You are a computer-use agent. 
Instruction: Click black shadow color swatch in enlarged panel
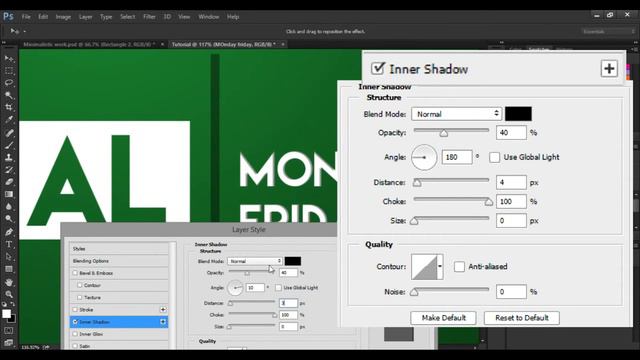point(518,114)
